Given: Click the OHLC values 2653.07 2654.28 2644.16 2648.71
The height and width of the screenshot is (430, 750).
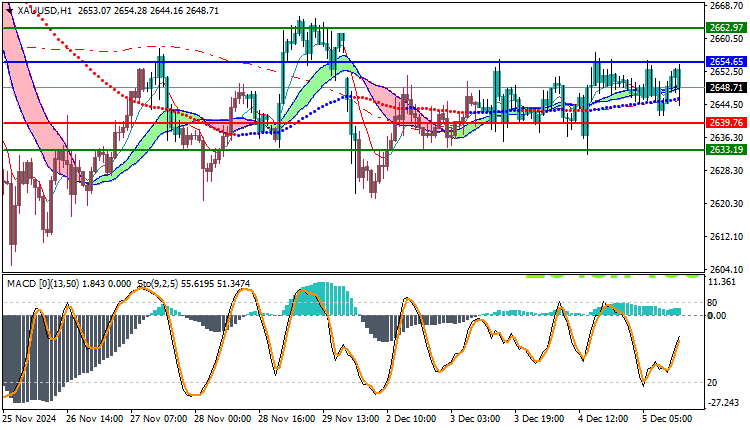Looking at the screenshot, I should (x=148, y=11).
